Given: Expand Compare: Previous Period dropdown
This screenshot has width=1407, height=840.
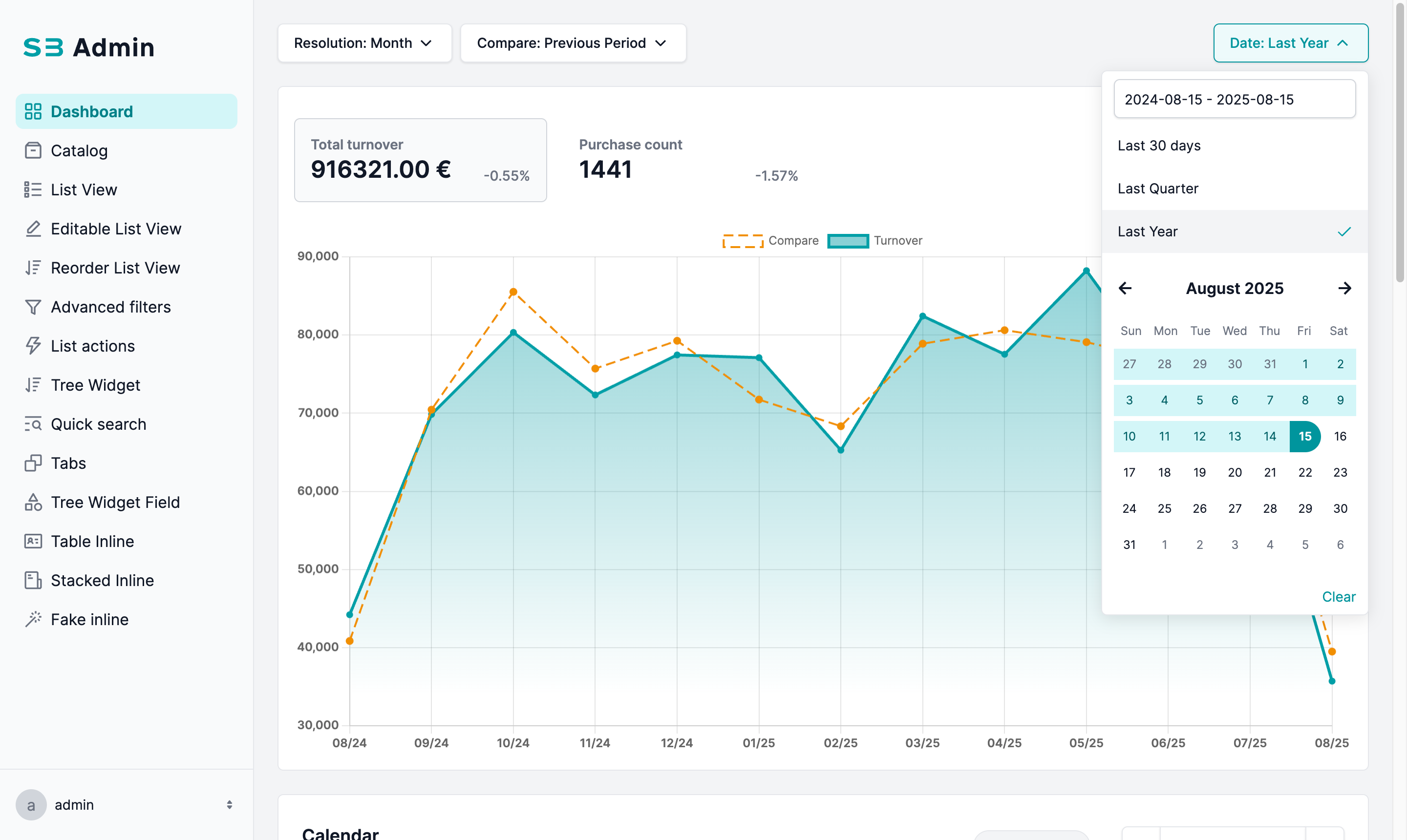Looking at the screenshot, I should click(573, 43).
